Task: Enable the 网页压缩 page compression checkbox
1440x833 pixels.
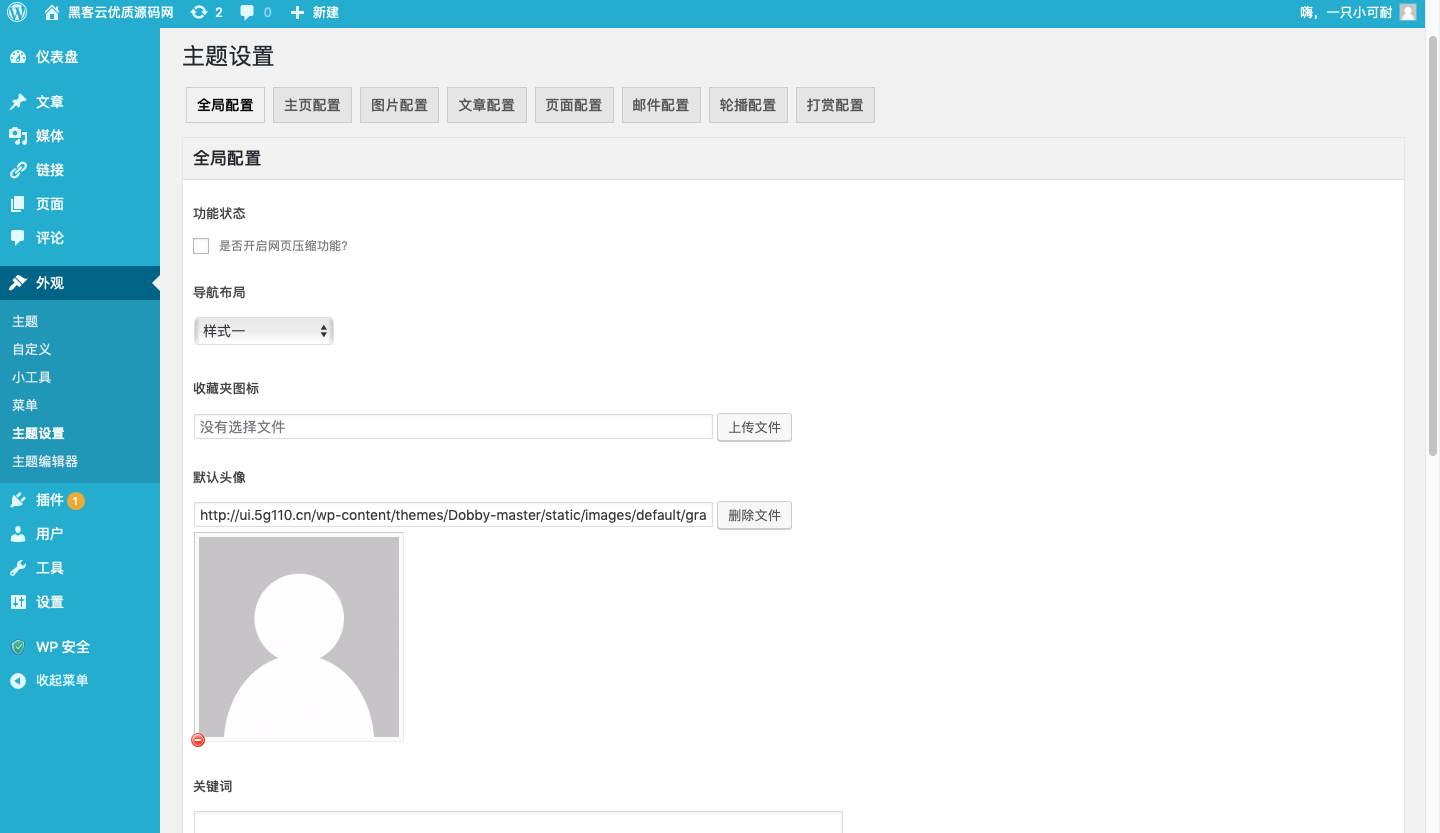Action: pyautogui.click(x=201, y=246)
